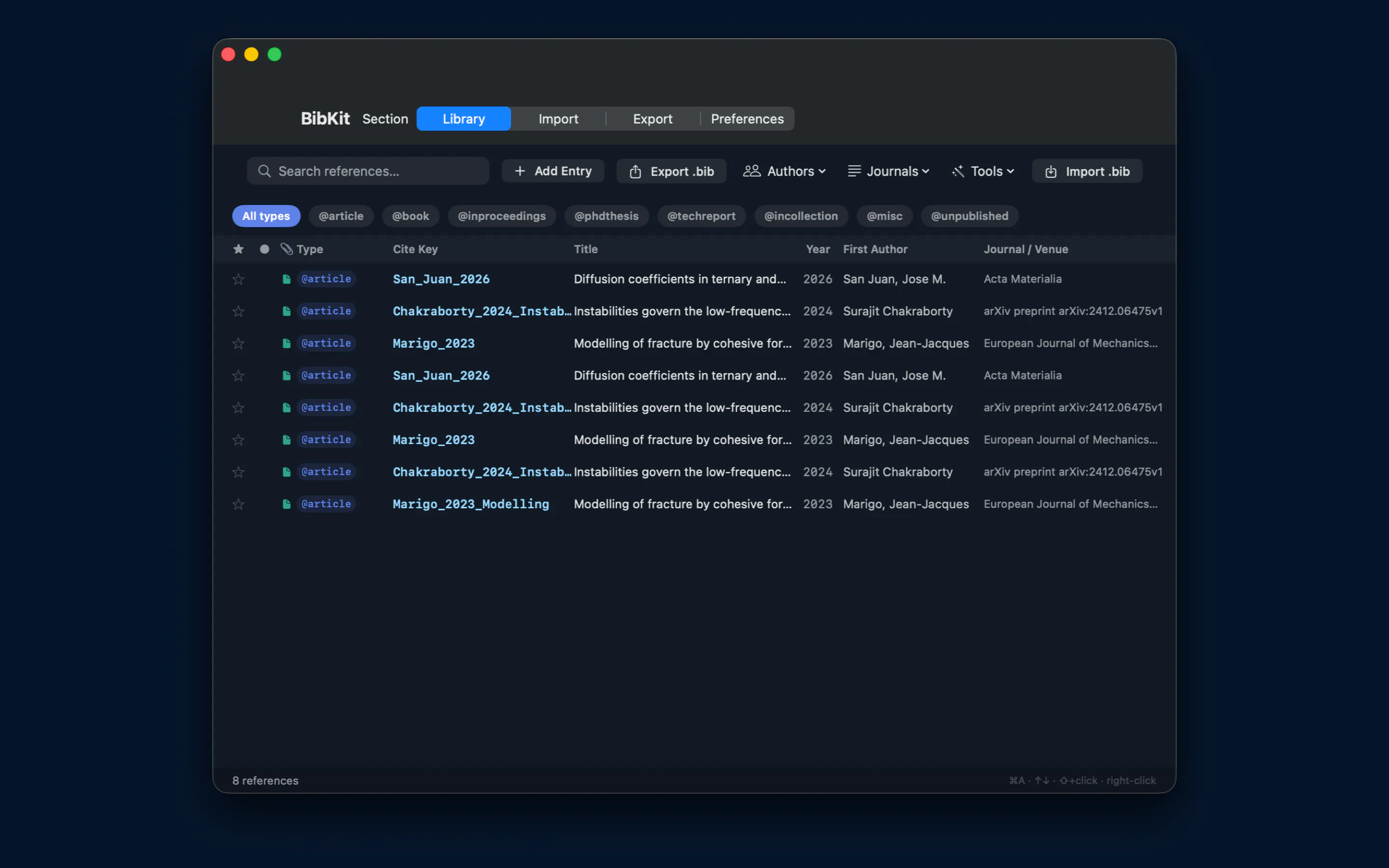Sort by the Cite Key column header

coord(415,249)
